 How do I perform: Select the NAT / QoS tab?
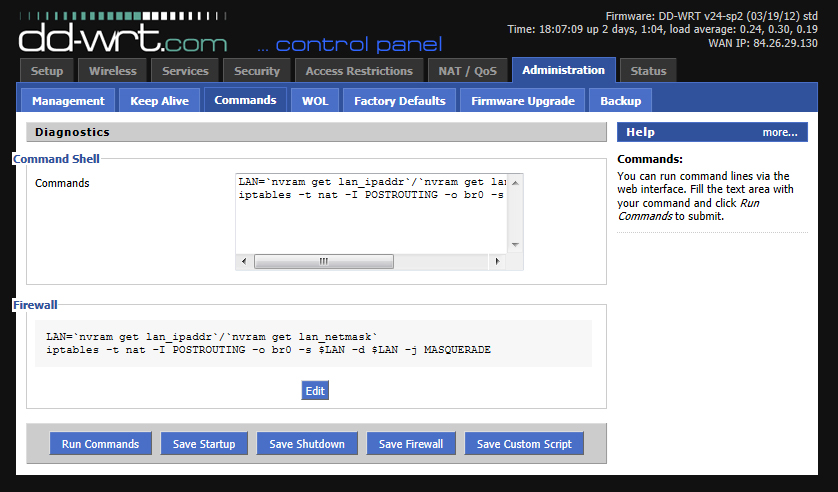[x=467, y=71]
